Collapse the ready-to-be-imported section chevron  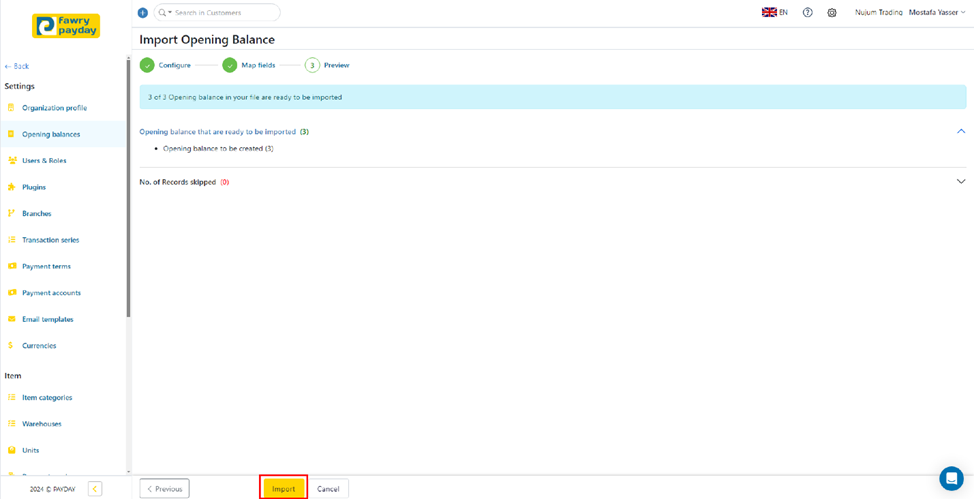960,131
